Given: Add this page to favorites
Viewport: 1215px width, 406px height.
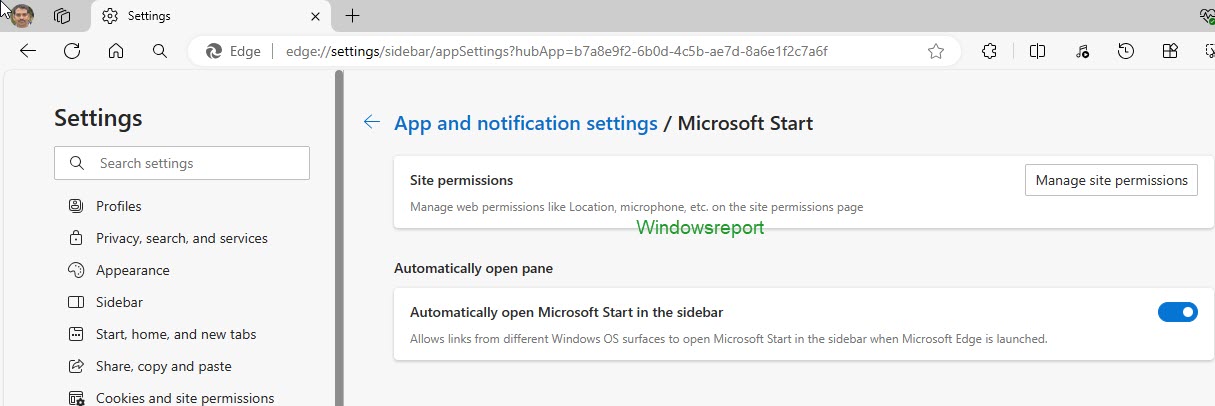Looking at the screenshot, I should 936,51.
